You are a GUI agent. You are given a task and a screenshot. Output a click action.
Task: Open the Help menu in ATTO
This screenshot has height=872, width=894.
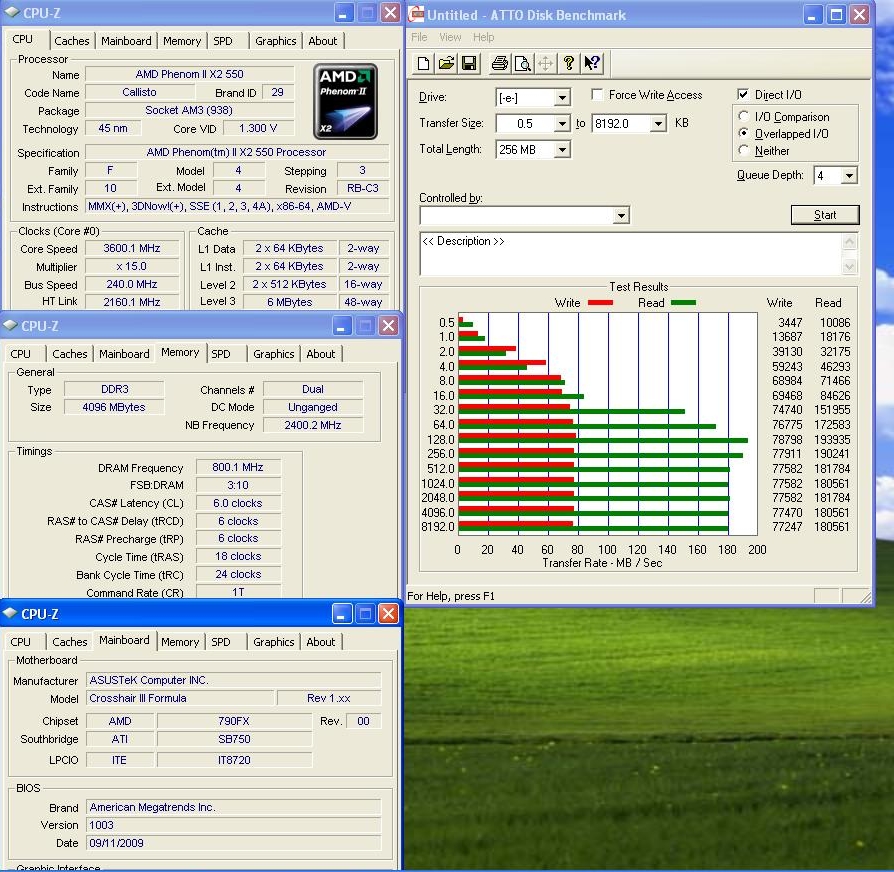point(483,37)
